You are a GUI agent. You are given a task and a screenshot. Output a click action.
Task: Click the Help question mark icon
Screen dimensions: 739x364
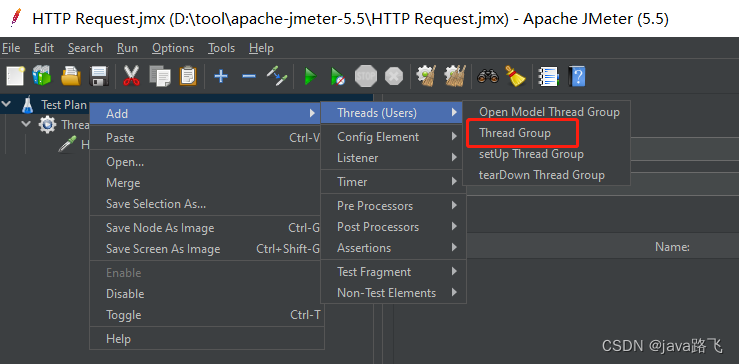pyautogui.click(x=577, y=75)
